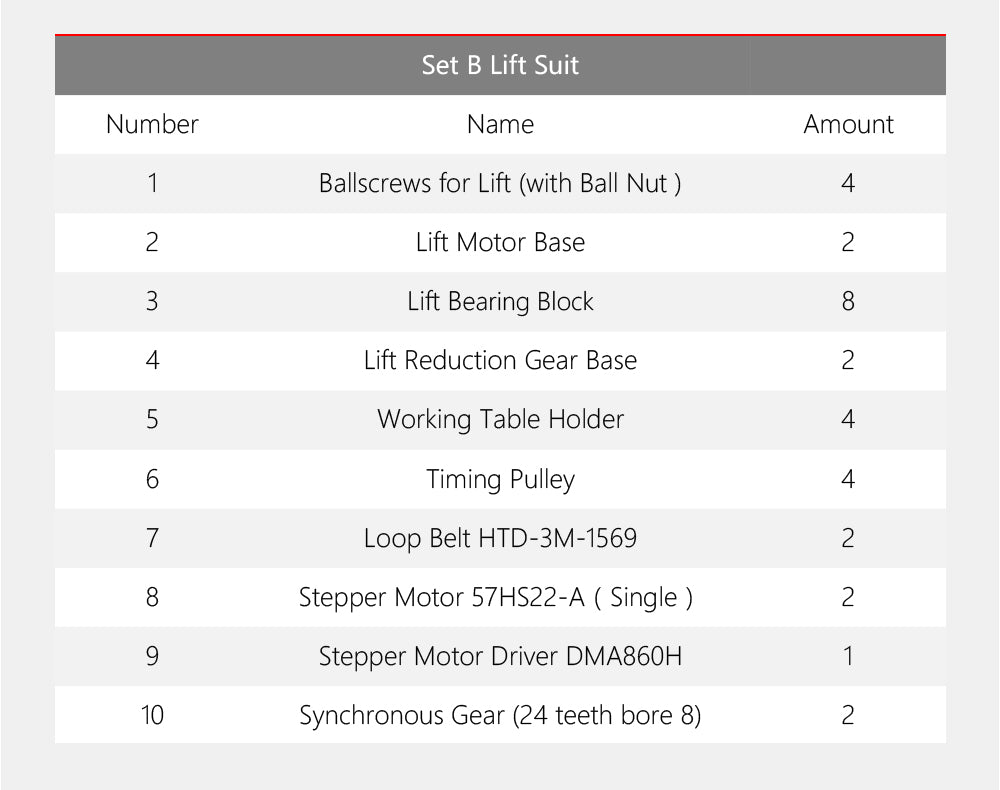
Task: Click the 'Lift Bearing Block' name cell
Action: 500,302
